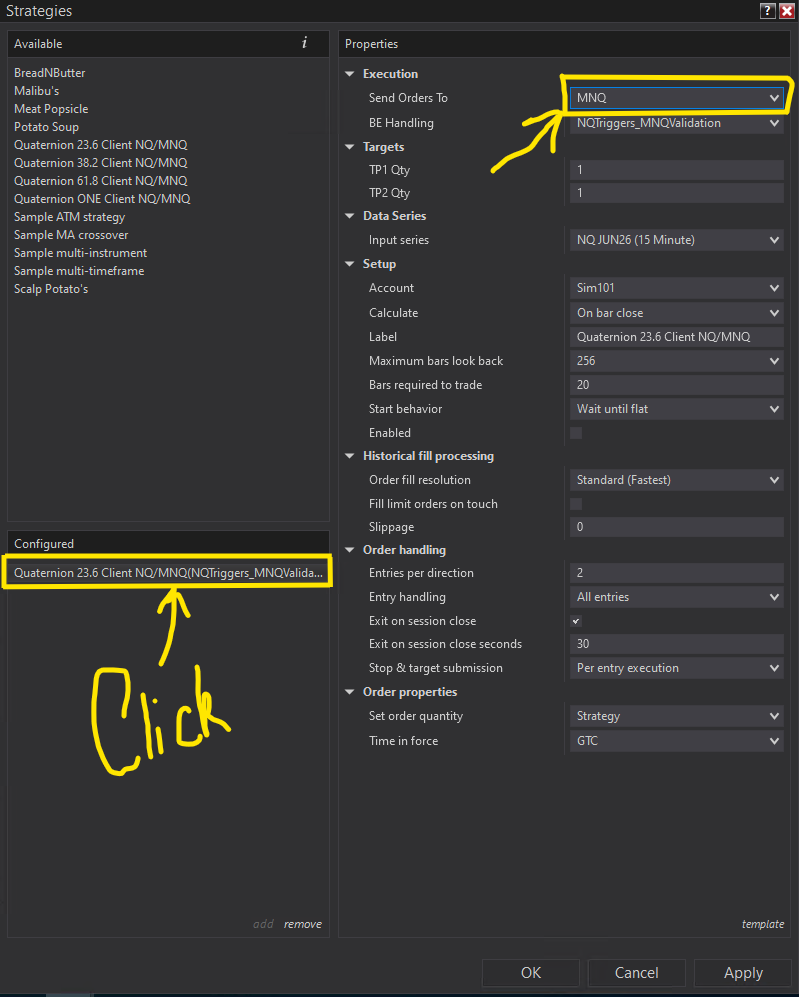Open Maximum bars look back dropdown
The height and width of the screenshot is (997, 799).
(676, 361)
